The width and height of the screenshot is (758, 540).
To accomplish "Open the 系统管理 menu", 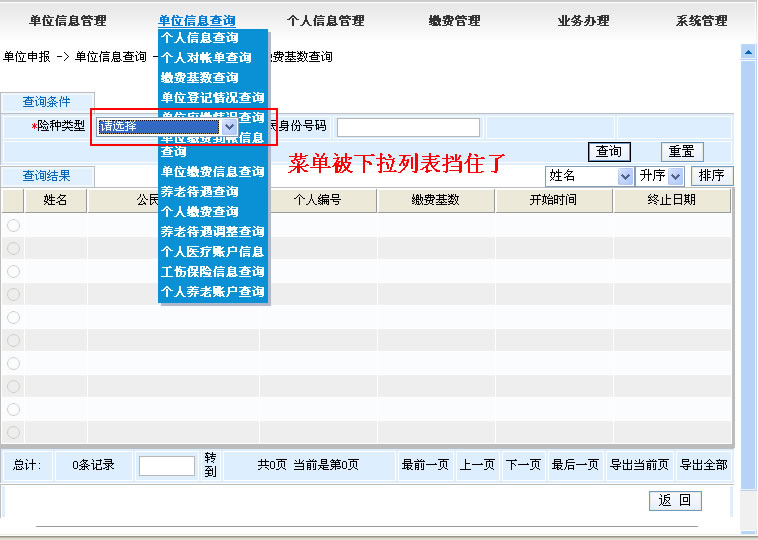I will 701,21.
